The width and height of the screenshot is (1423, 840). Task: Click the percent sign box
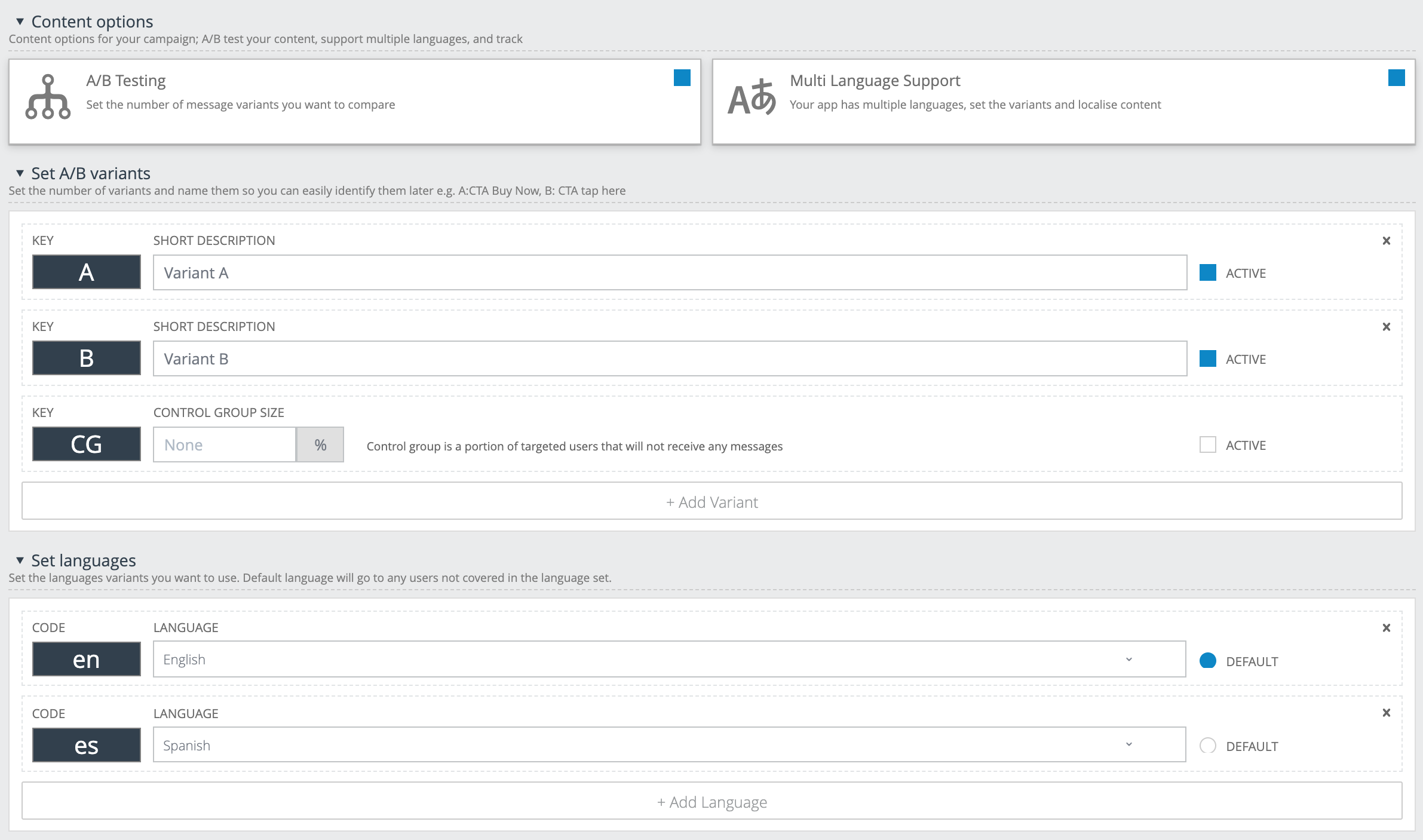(x=320, y=445)
